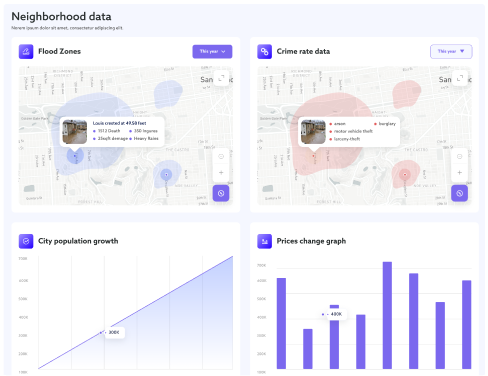
Task: Zoom out on the Crime rate map
Action: tap(460, 156)
